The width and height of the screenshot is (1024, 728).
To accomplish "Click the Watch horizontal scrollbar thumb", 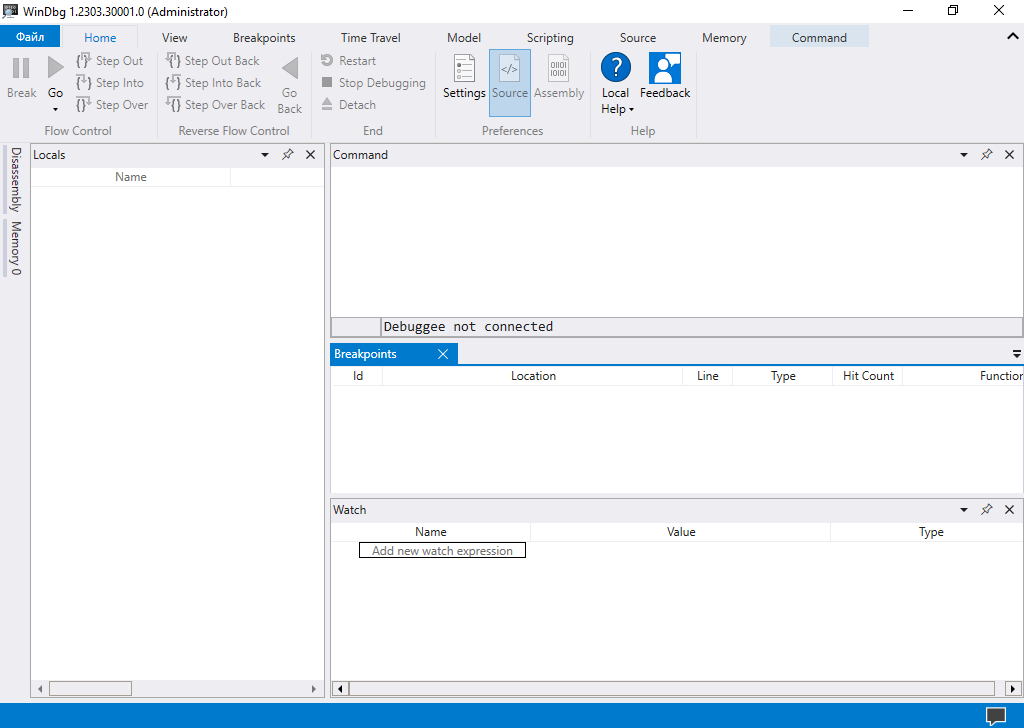I will point(672,689).
